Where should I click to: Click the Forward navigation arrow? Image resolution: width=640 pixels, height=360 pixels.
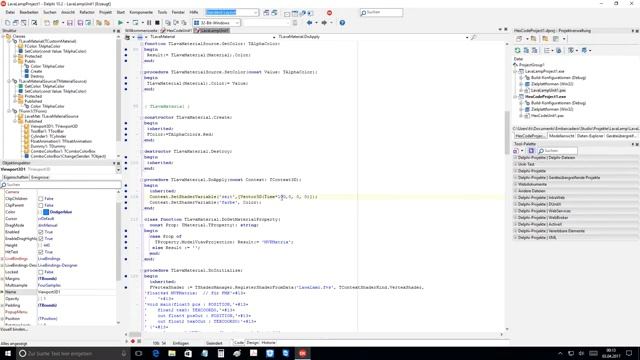point(324,23)
